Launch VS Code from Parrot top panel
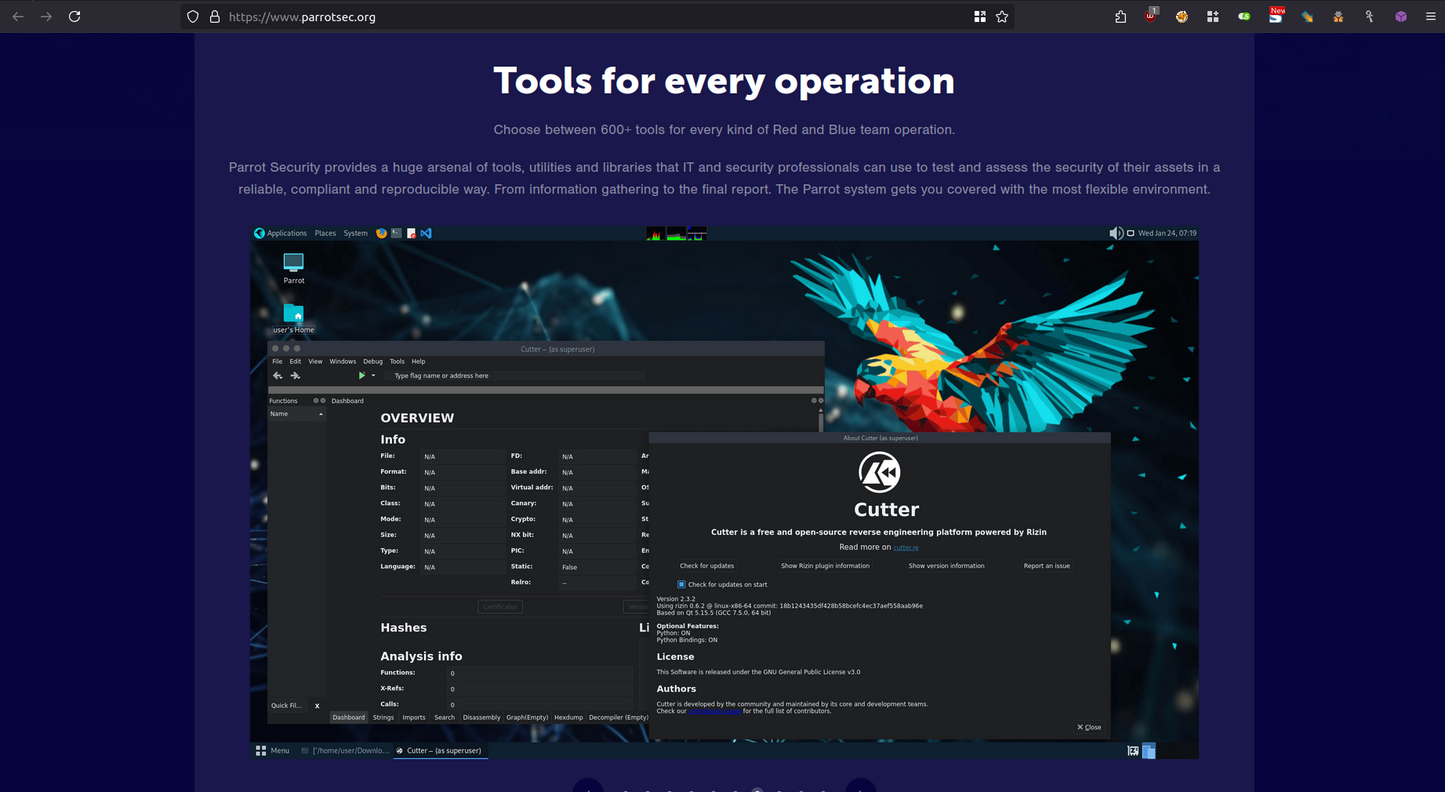This screenshot has height=792, width=1445. click(x=426, y=233)
